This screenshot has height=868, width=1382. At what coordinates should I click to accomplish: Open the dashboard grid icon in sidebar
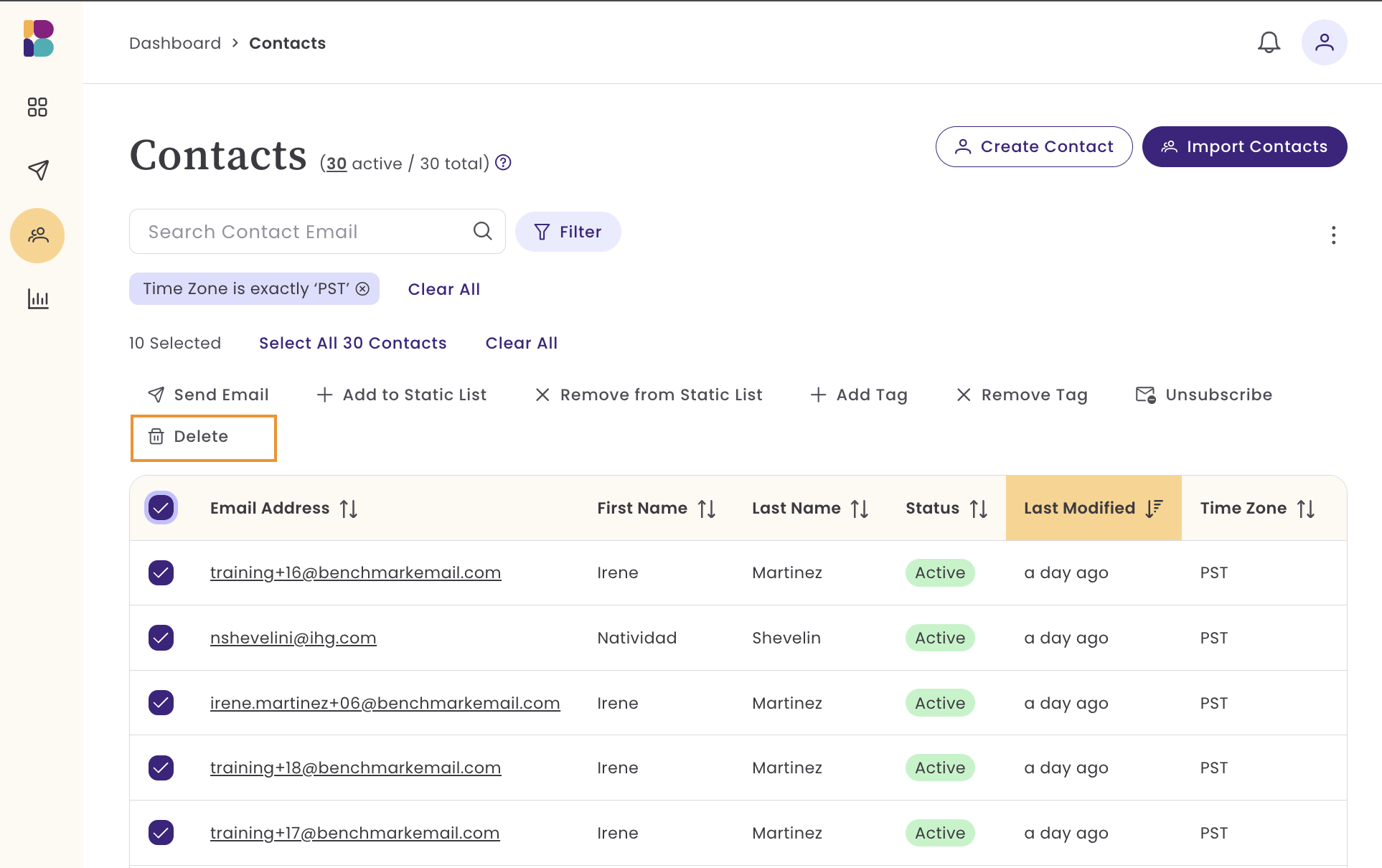tap(37, 107)
